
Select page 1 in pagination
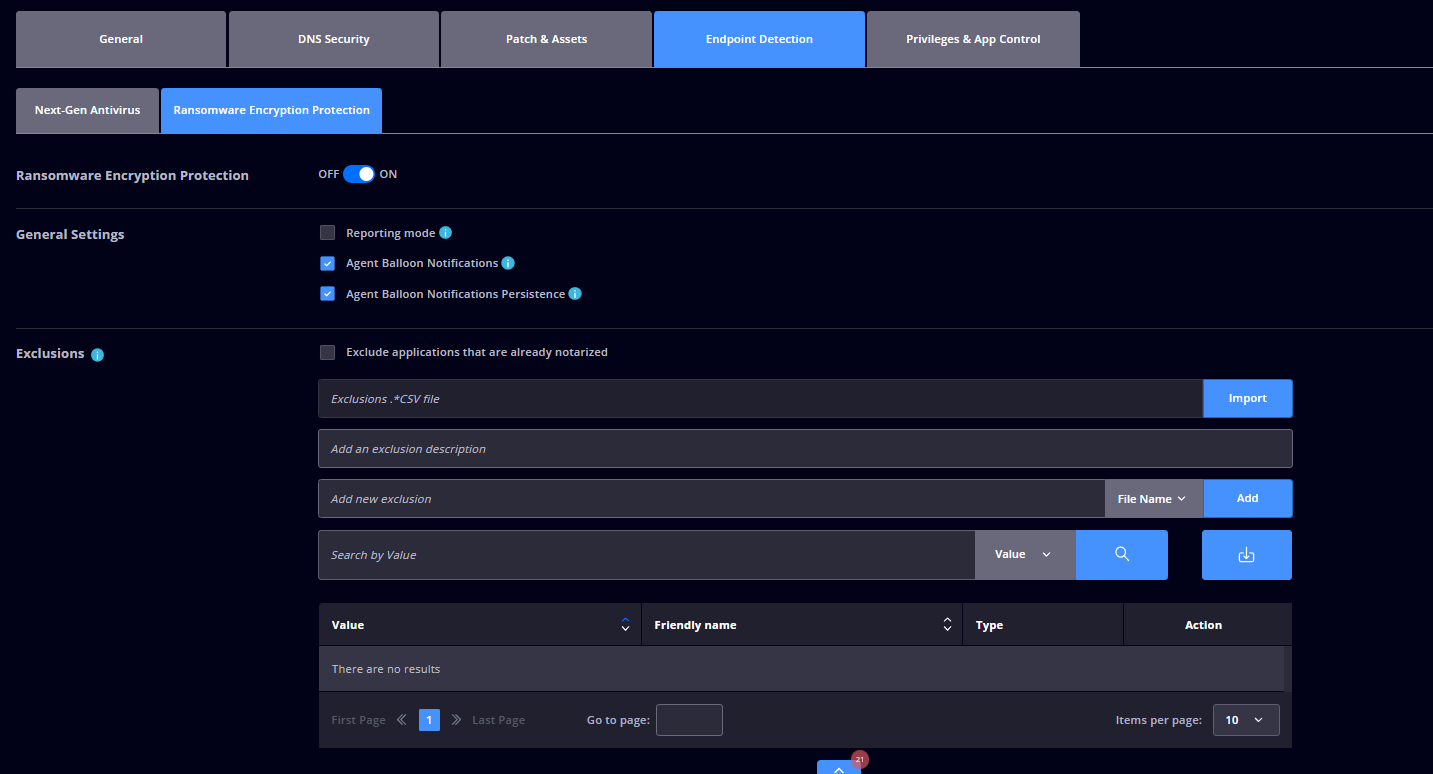coord(429,720)
